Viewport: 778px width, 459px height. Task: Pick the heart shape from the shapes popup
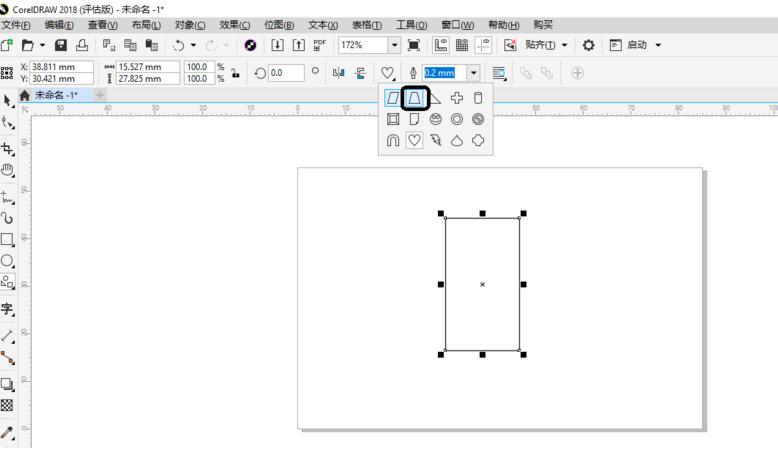coord(414,140)
